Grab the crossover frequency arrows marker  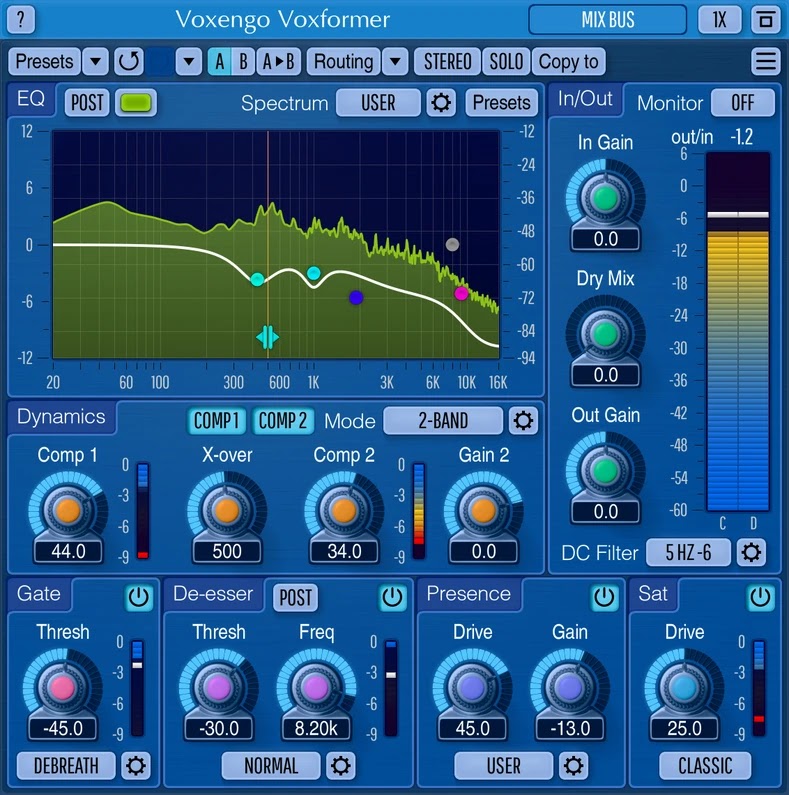[x=267, y=337]
